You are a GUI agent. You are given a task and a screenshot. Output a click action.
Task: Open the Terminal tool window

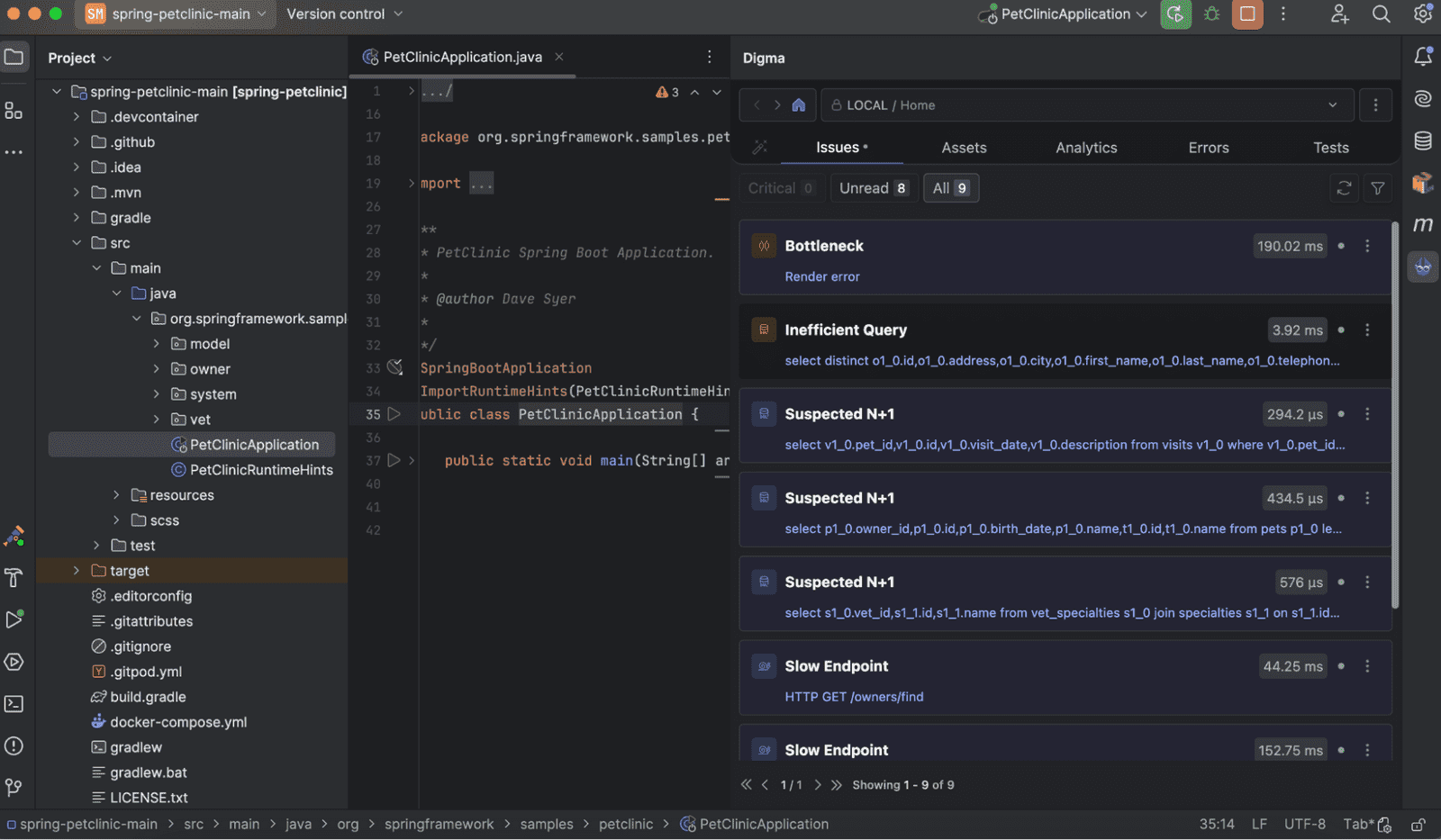click(x=14, y=704)
